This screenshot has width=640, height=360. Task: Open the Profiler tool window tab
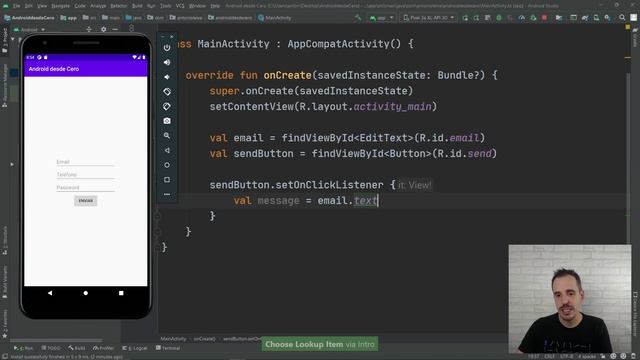tap(104, 348)
